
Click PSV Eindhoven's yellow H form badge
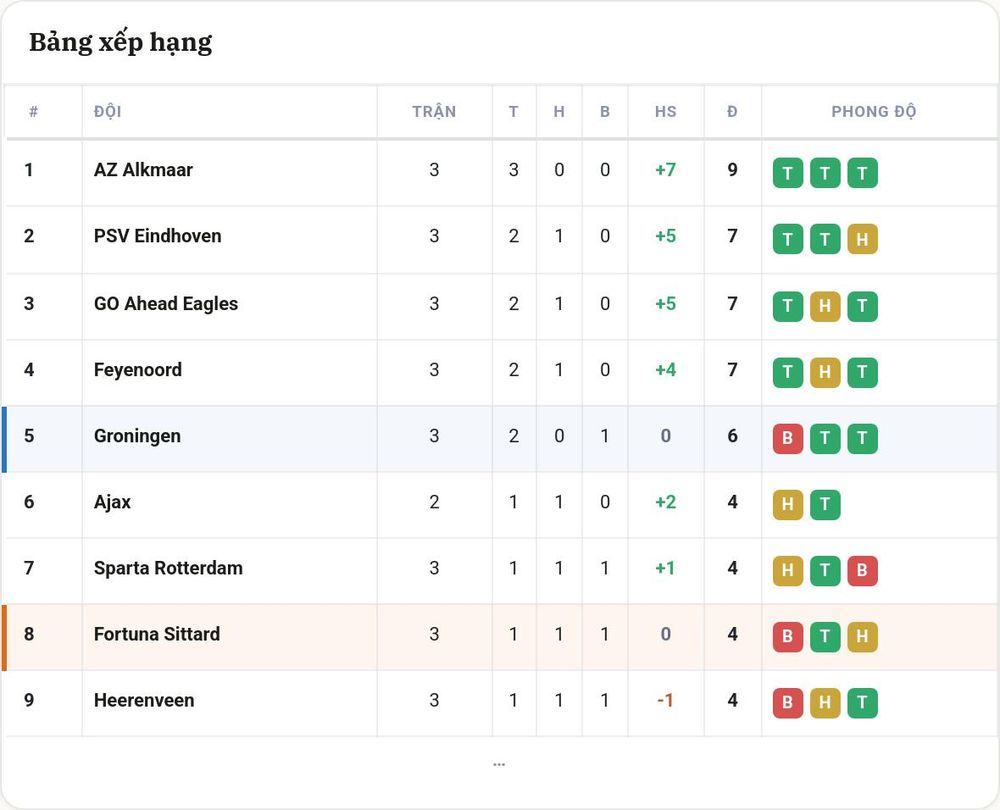(x=862, y=239)
